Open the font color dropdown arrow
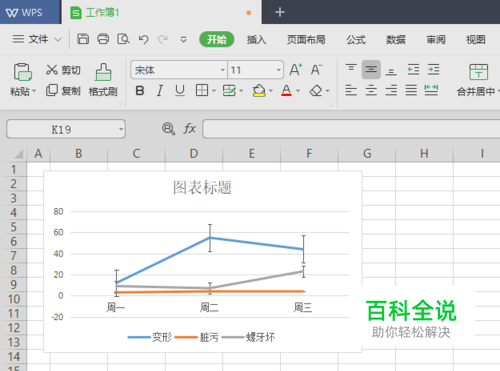Image resolution: width=500 pixels, height=371 pixels. (298, 91)
